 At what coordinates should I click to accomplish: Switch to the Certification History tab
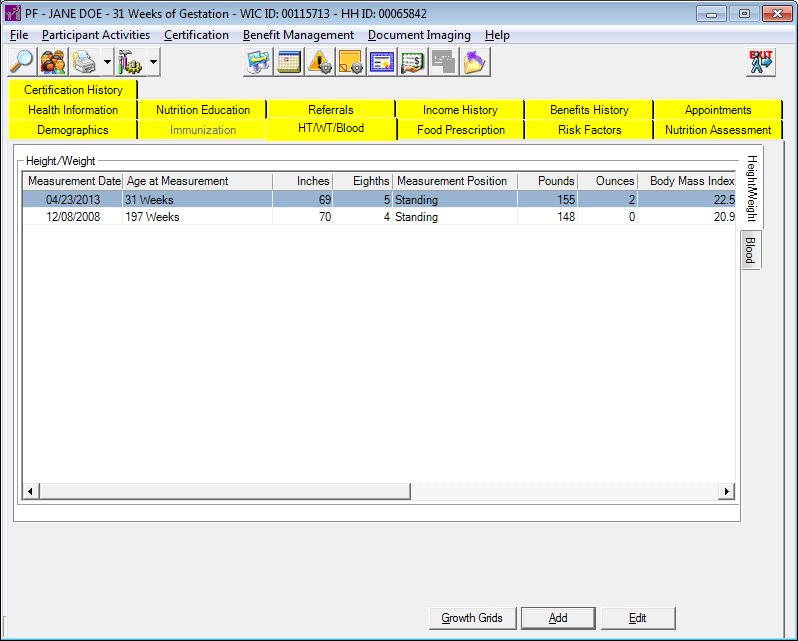(x=73, y=90)
